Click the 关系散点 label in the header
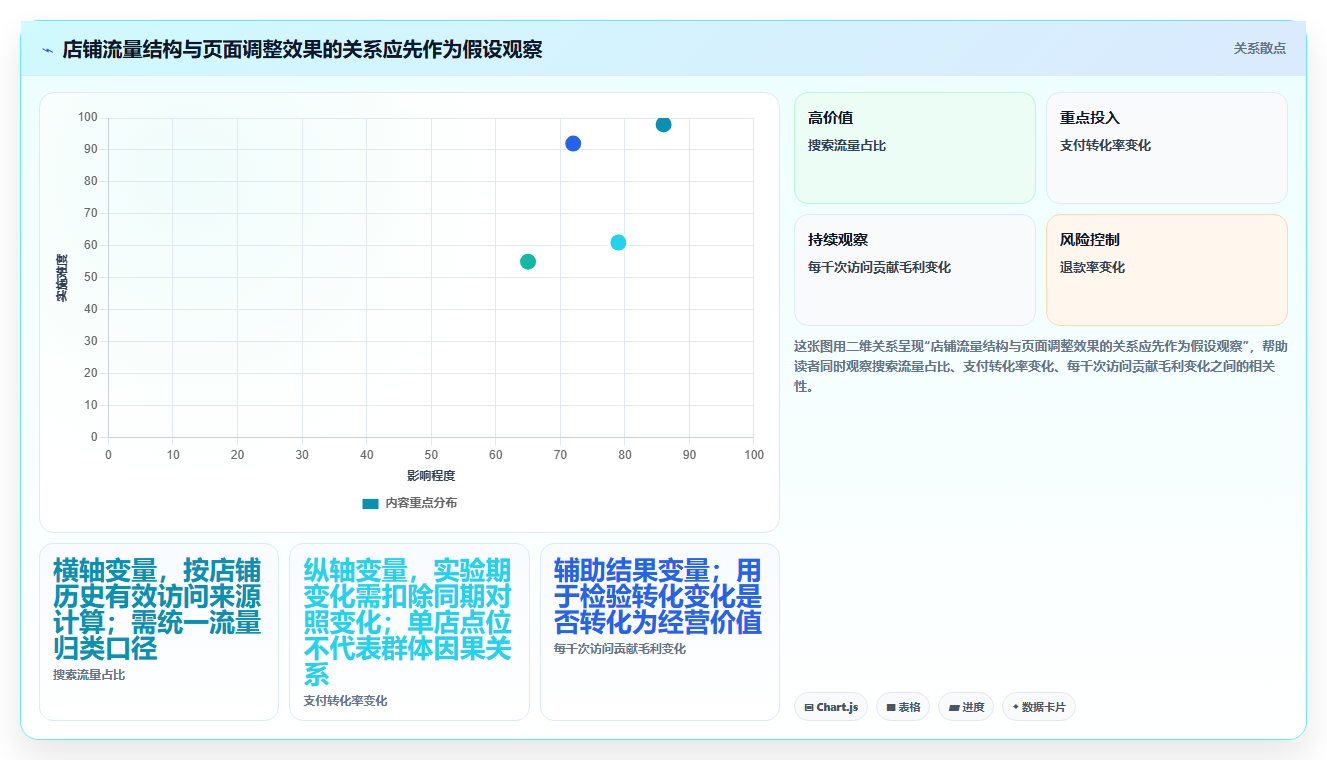 pyautogui.click(x=1259, y=48)
